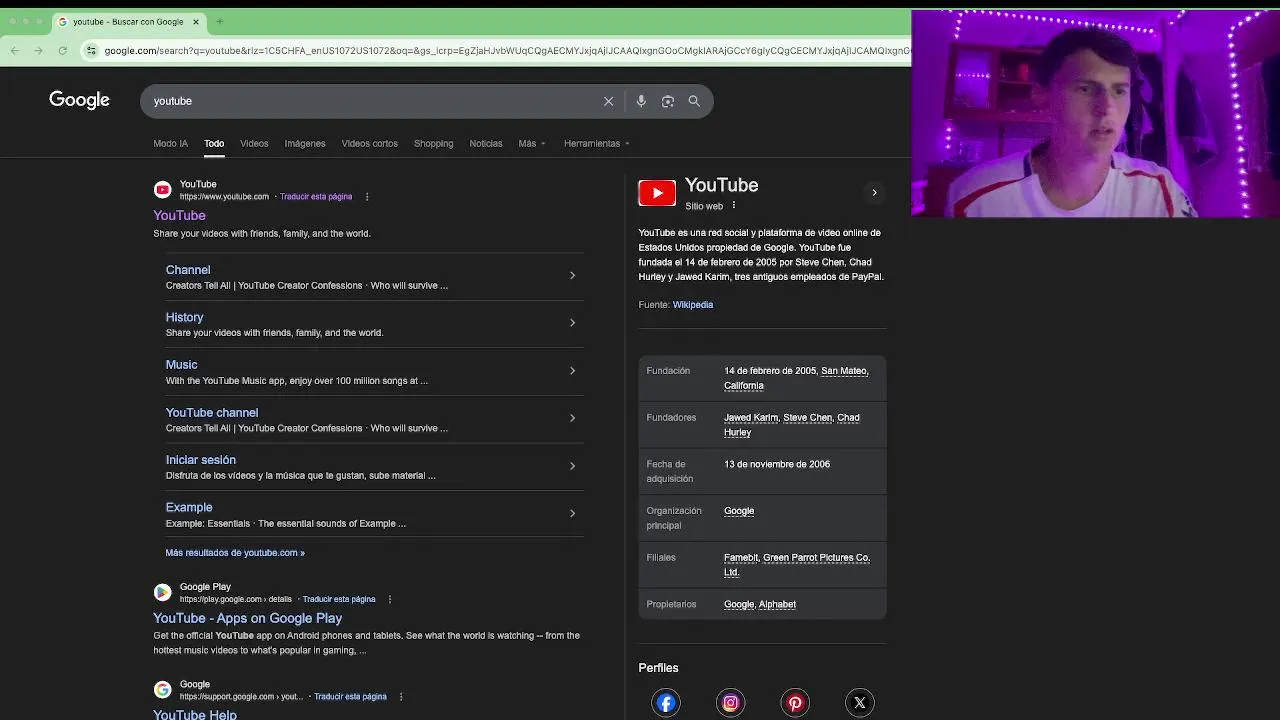Open YouTube Pinterest profile
Image resolution: width=1280 pixels, height=720 pixels.
(795, 703)
